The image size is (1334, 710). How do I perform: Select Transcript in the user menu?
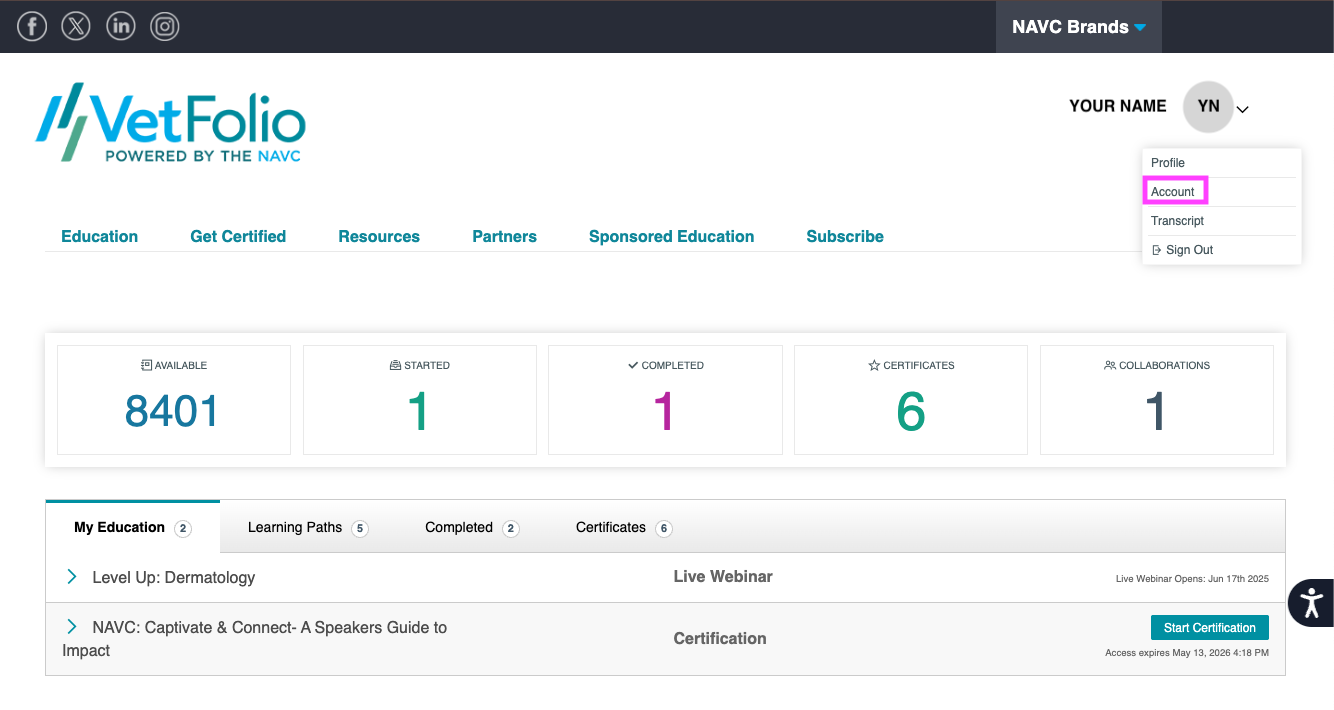[1178, 221]
